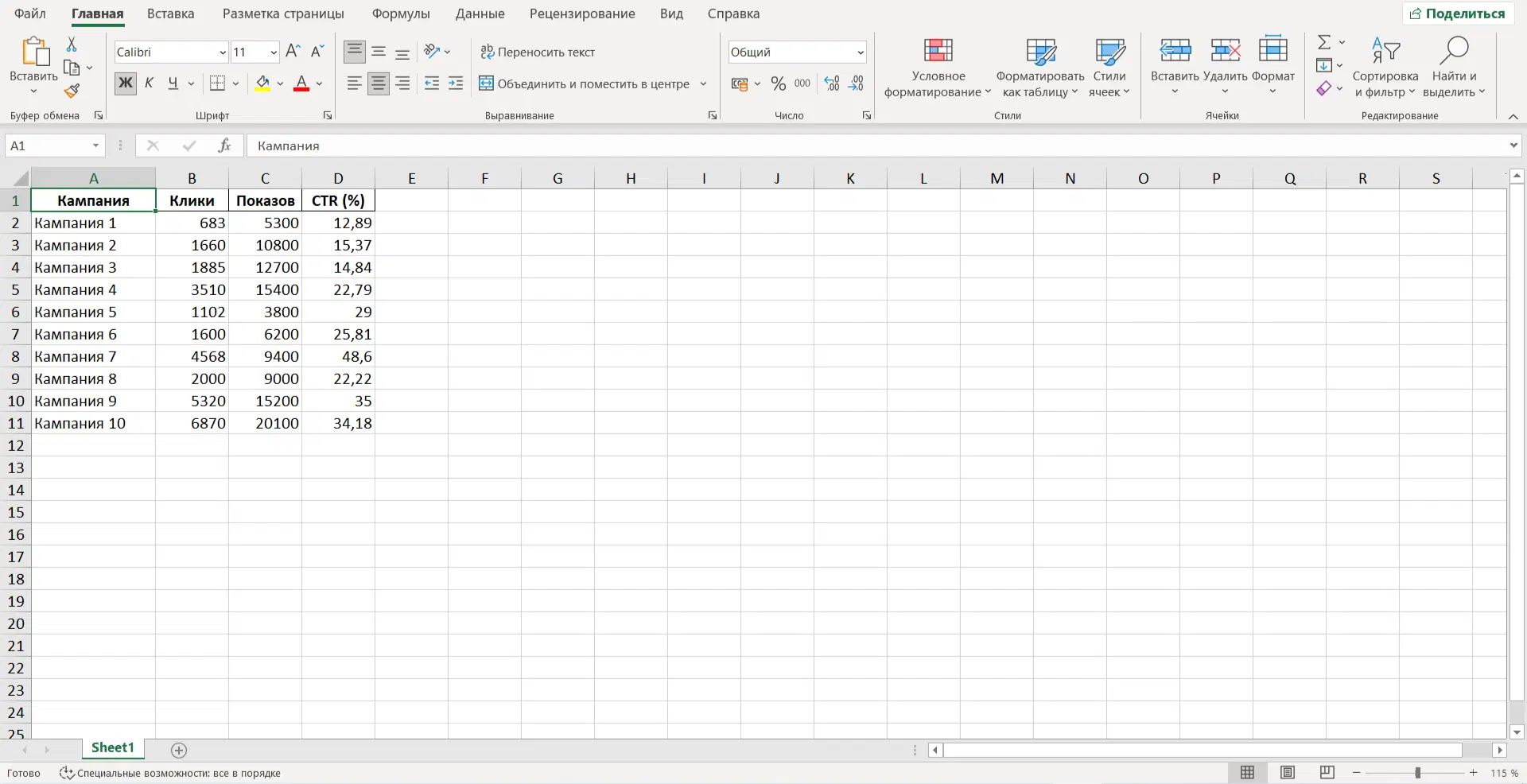Go to the Рецензирование tab
This screenshot has width=1527, height=784.
582,14
